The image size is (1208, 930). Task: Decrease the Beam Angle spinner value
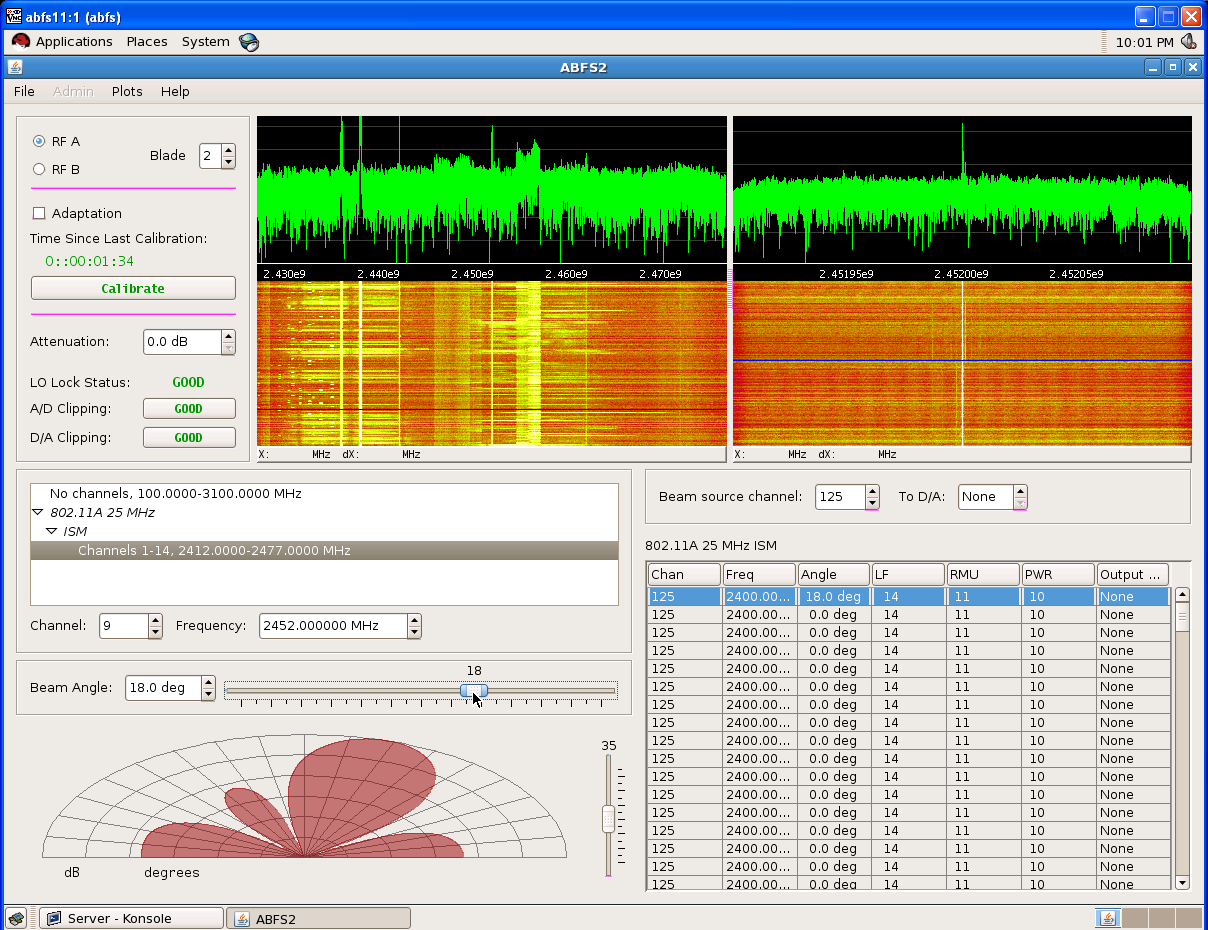click(x=208, y=694)
